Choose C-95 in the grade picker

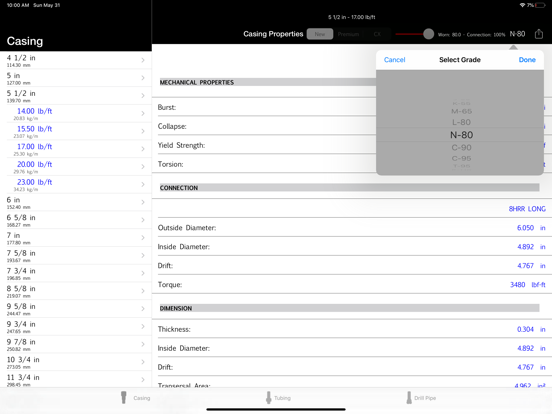461,158
